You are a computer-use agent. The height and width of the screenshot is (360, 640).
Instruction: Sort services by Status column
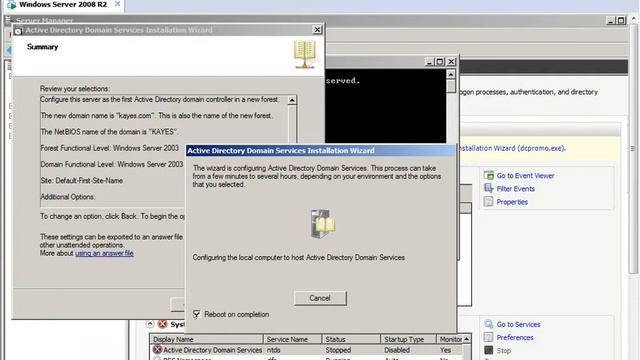coord(351,339)
